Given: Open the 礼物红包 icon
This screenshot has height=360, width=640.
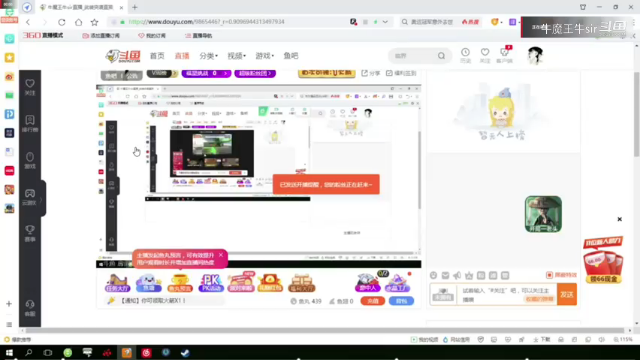Looking at the screenshot, I should tap(270, 282).
